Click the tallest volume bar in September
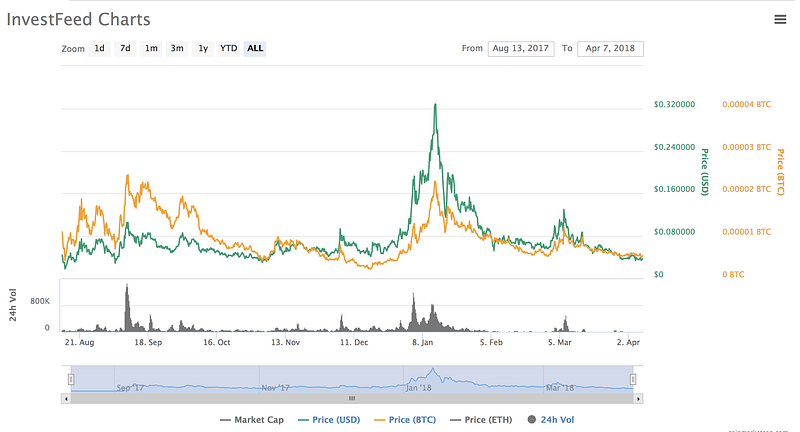The height and width of the screenshot is (432, 800). coord(127,308)
